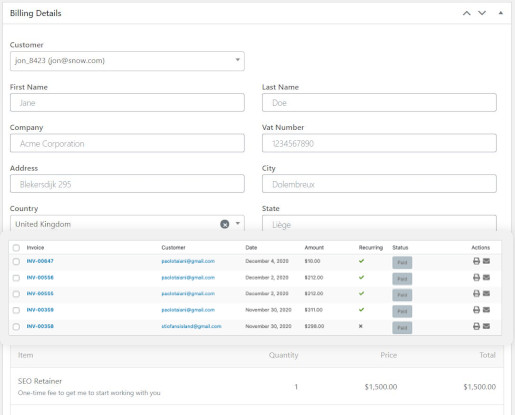
Task: Open customer email for INV-00359
Action: 188,310
